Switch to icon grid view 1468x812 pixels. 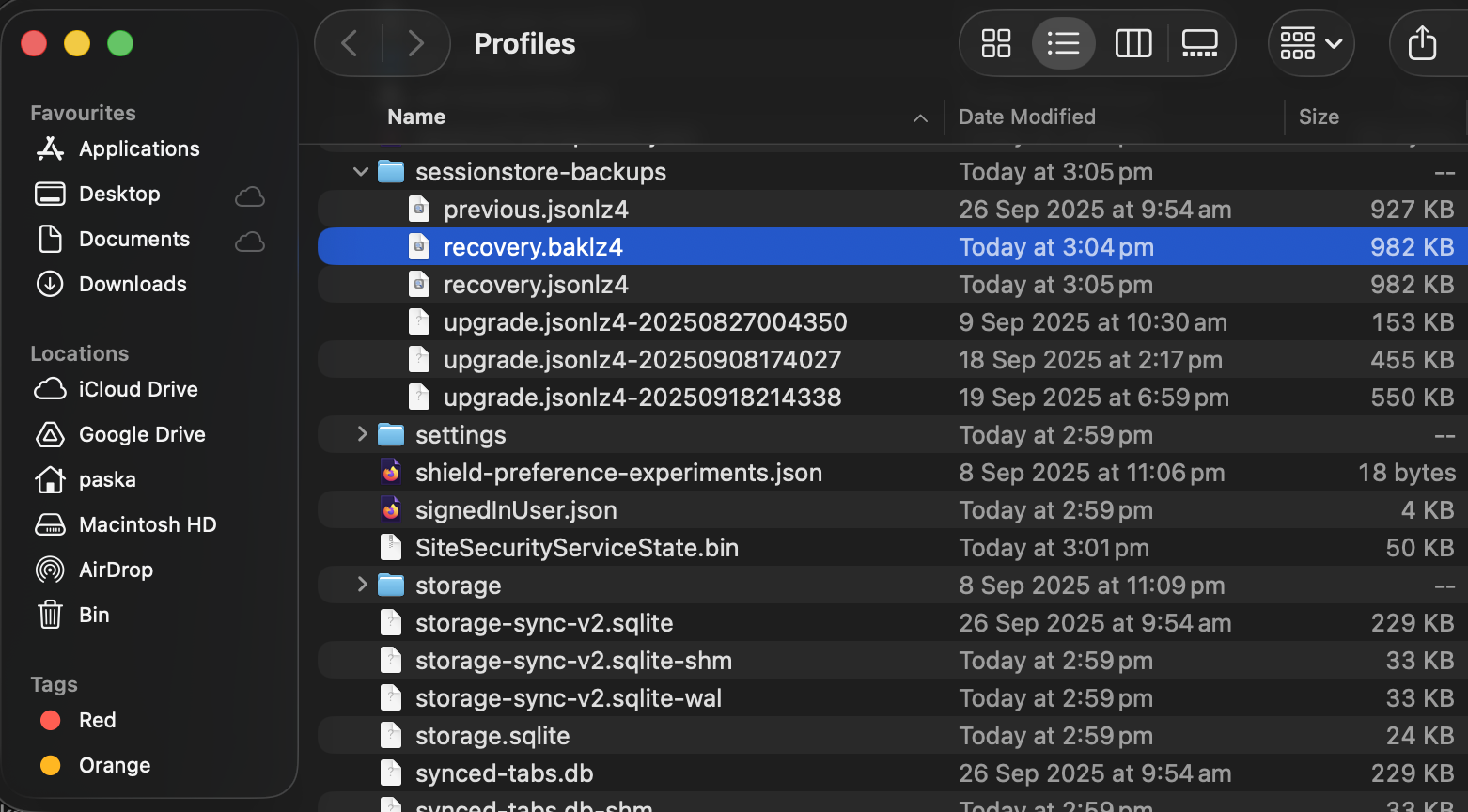[995, 43]
